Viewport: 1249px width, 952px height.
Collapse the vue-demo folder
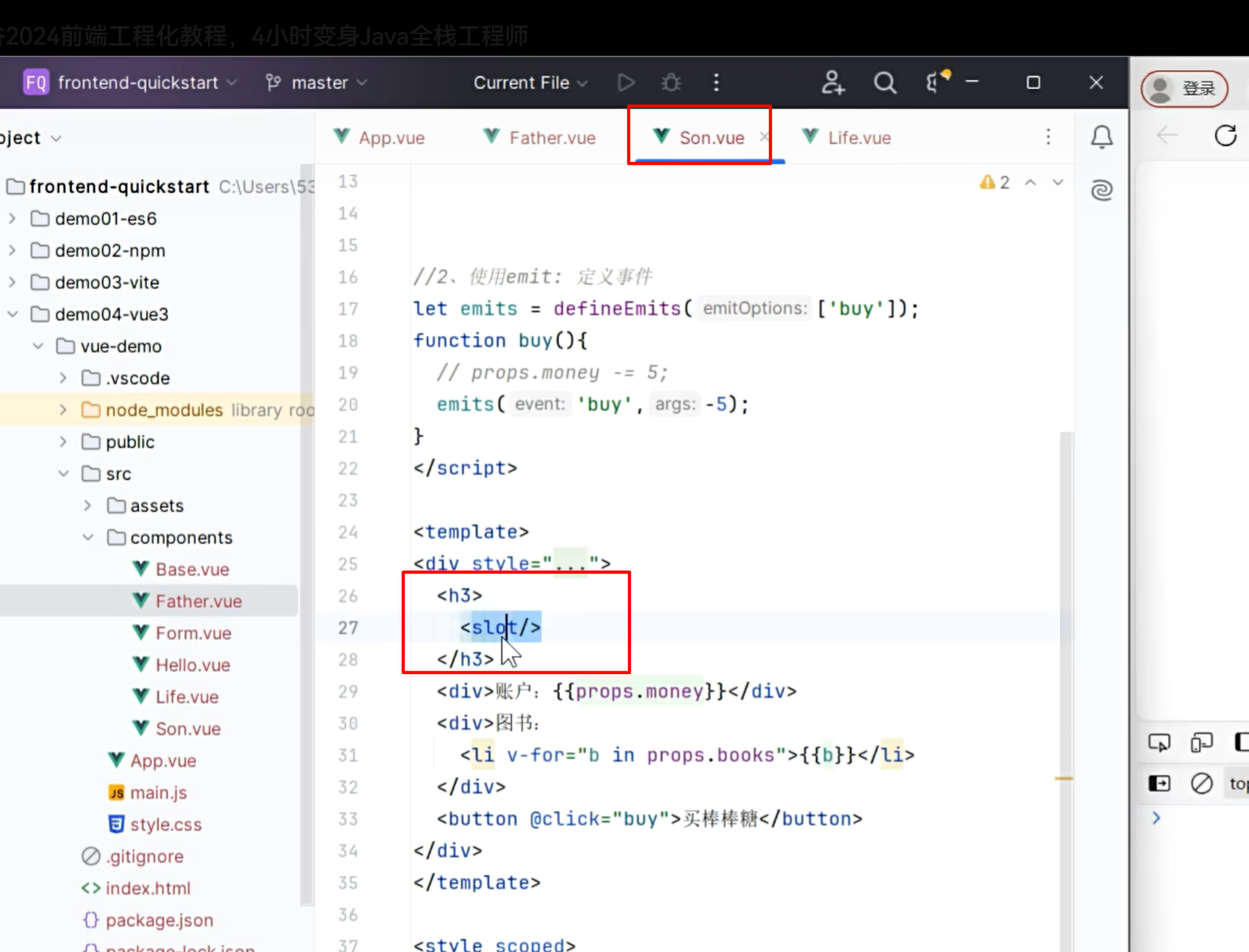tap(37, 346)
